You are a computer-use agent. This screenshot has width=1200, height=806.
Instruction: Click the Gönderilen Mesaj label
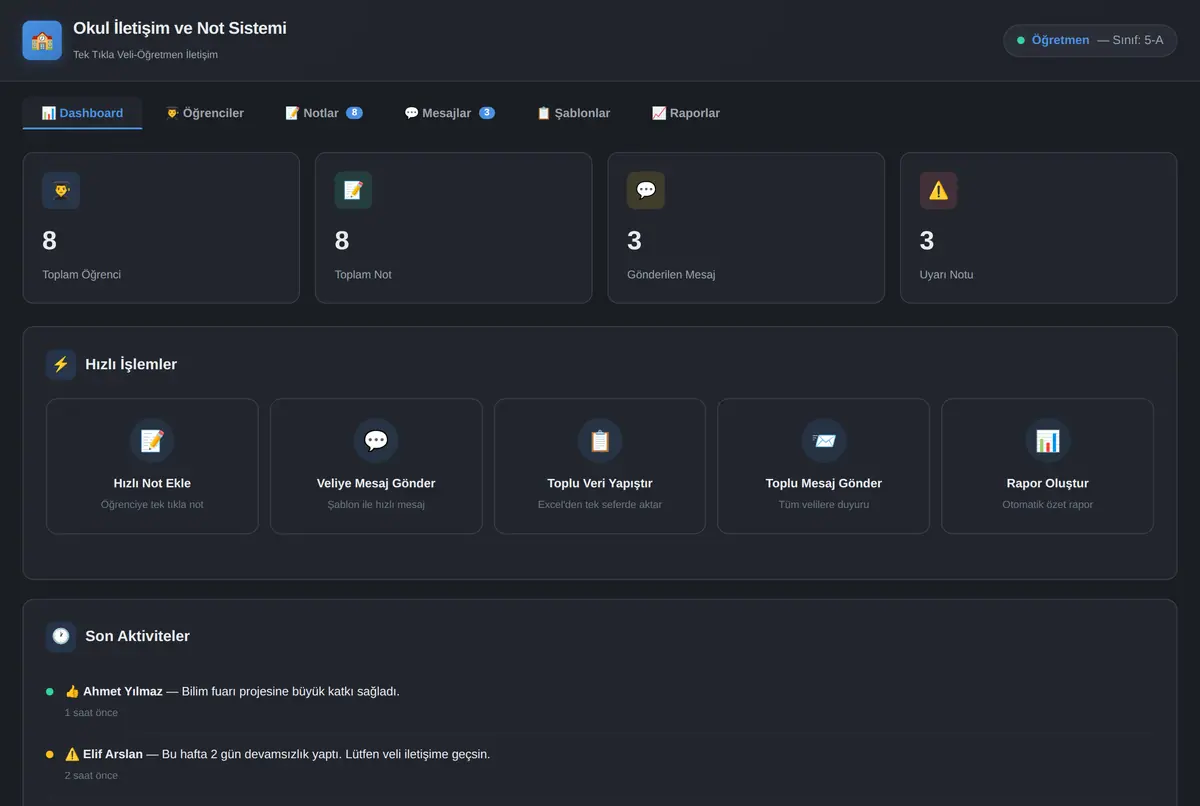[671, 274]
